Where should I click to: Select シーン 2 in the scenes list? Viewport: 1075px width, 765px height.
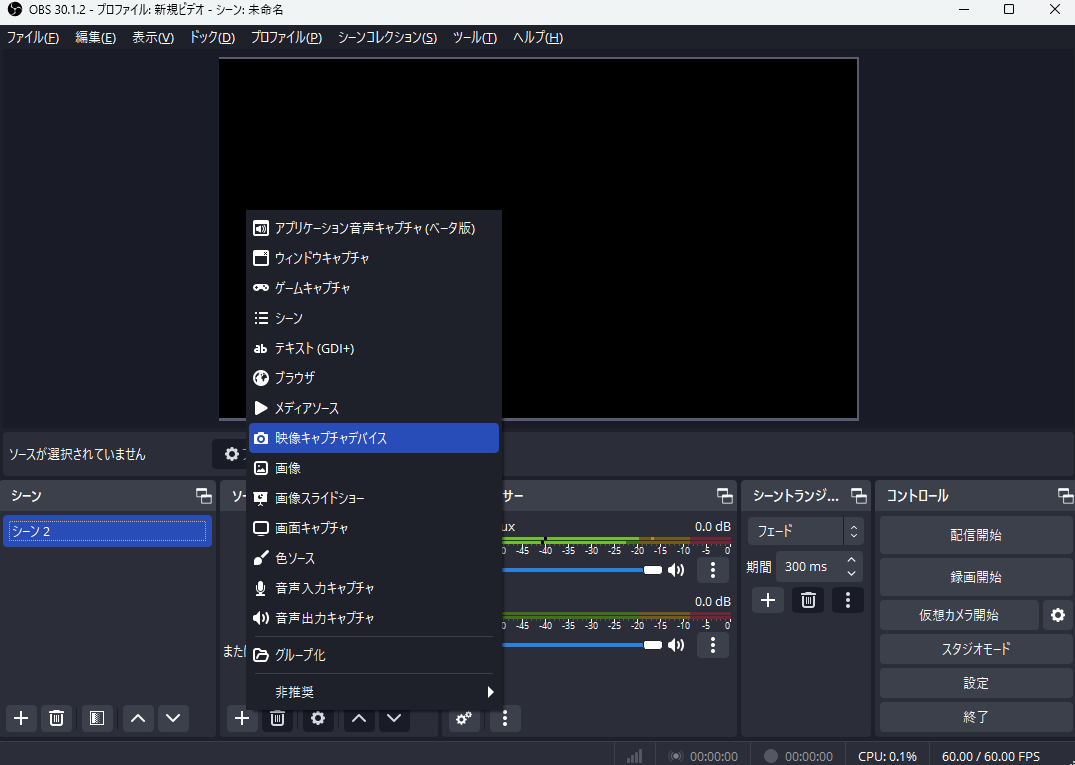coord(106,531)
